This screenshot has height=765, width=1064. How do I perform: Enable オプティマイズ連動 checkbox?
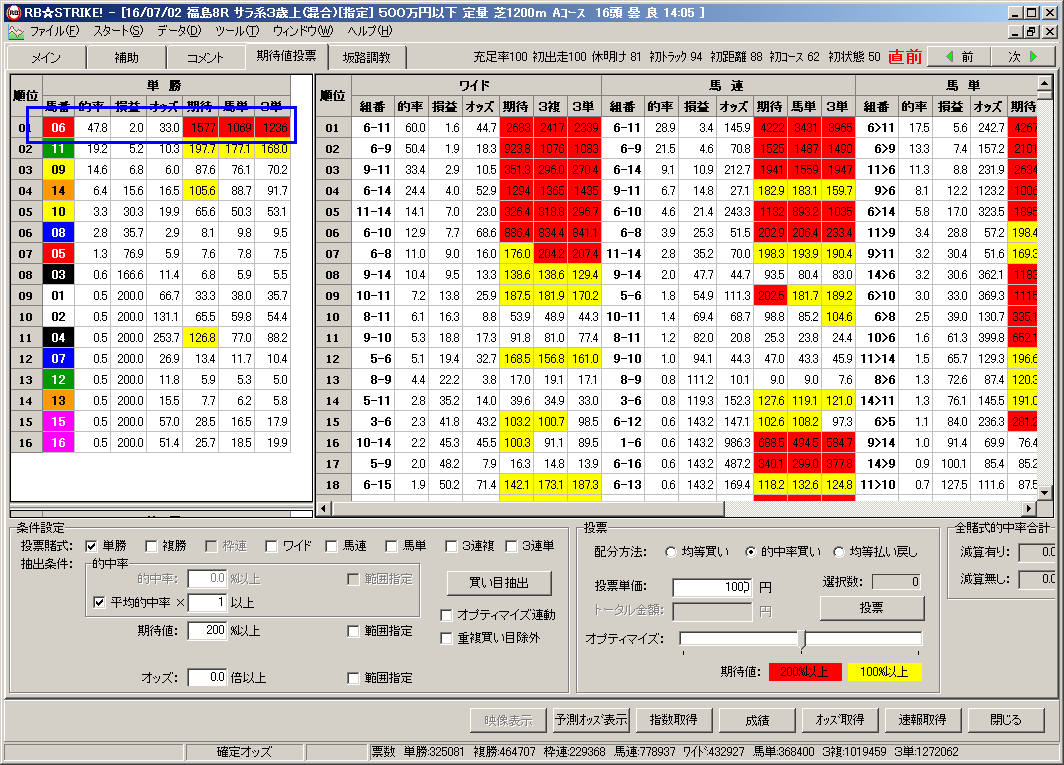click(446, 615)
